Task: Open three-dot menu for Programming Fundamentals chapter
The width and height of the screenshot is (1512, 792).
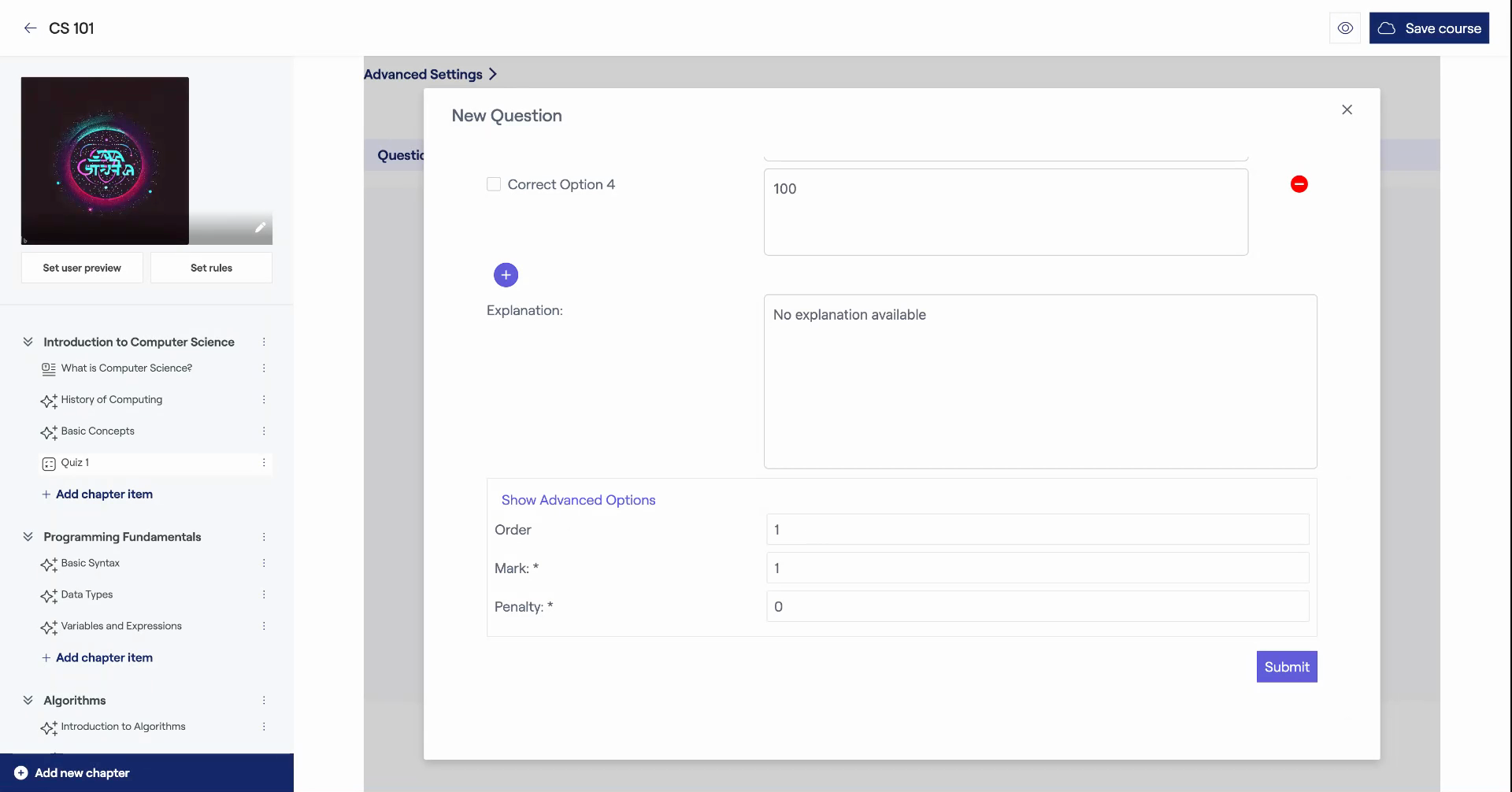Action: (x=264, y=537)
